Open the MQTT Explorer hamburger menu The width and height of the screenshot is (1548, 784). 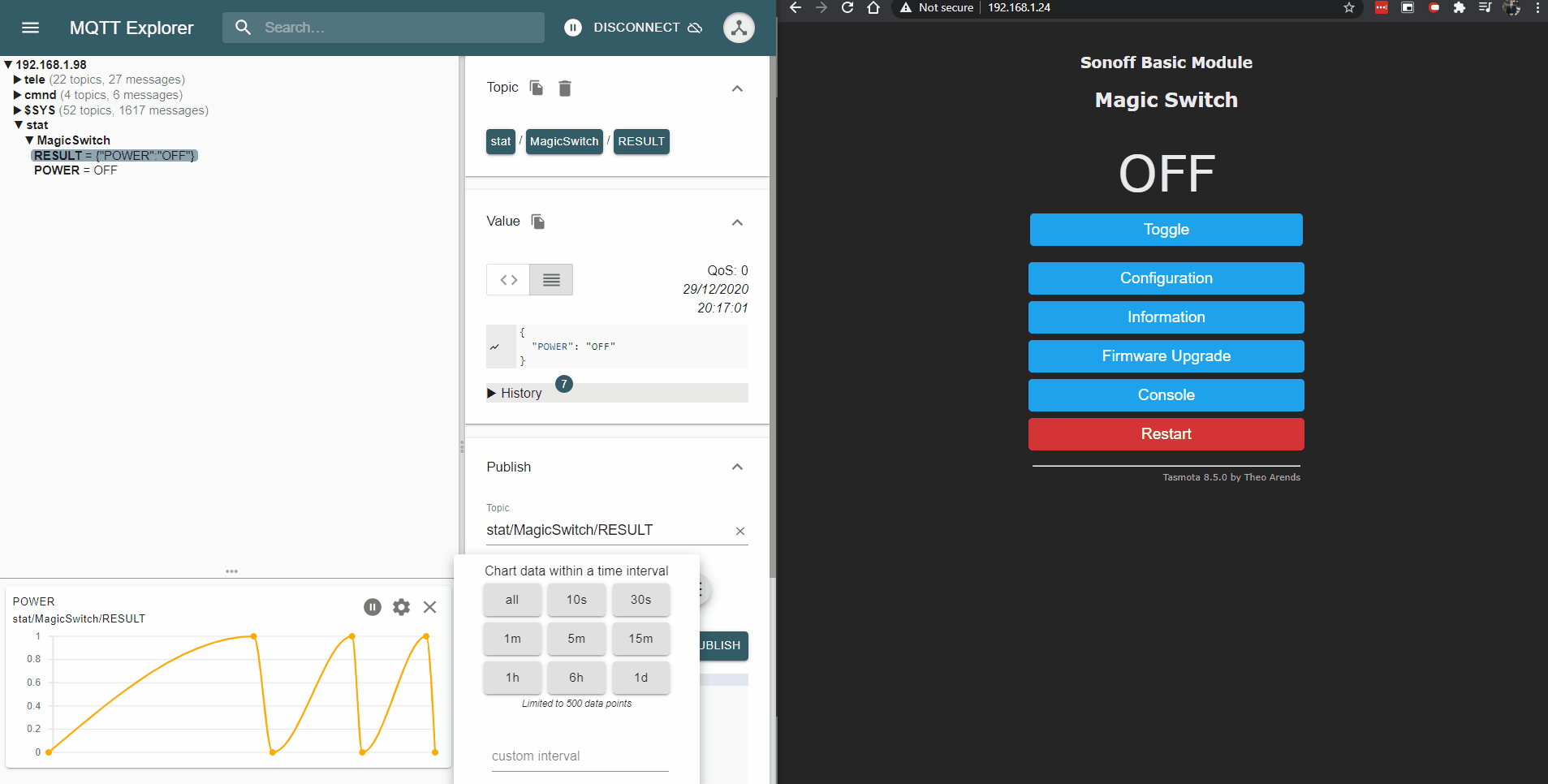30,27
